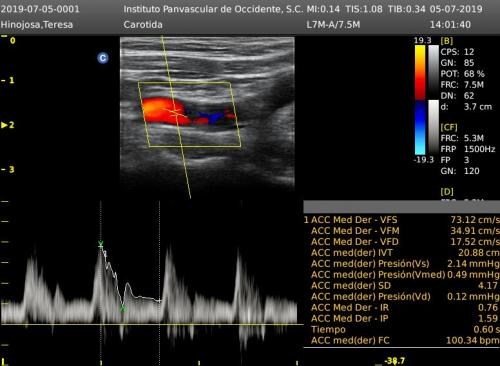Click the Carotida exam preset label
The height and width of the screenshot is (366, 500).
143,25
